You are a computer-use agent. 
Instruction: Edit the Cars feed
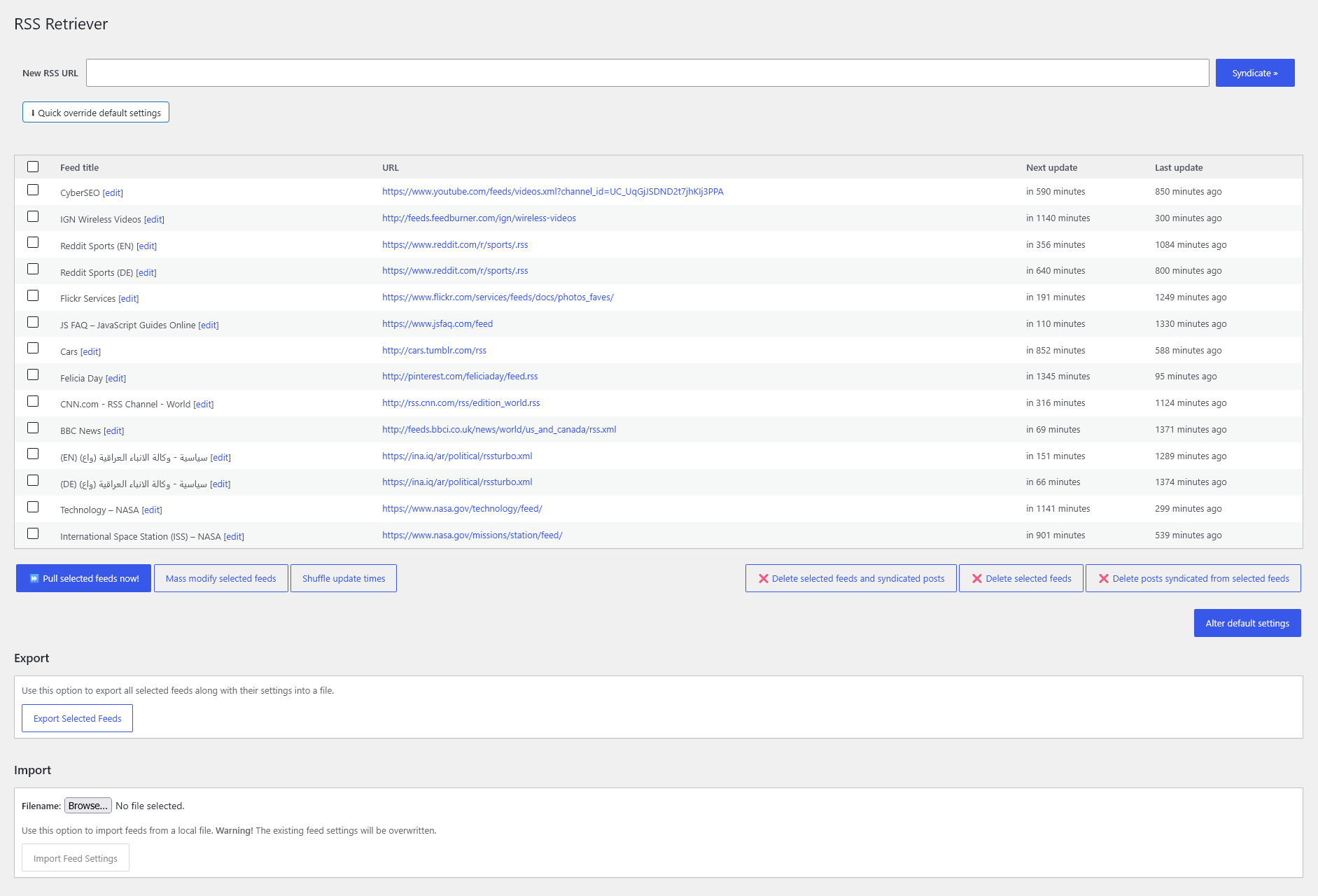click(x=90, y=351)
